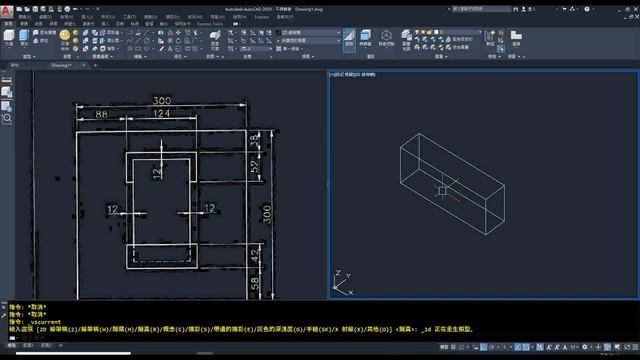Expand the Draw (繪製) panel
640x360 pixels.
140,57
